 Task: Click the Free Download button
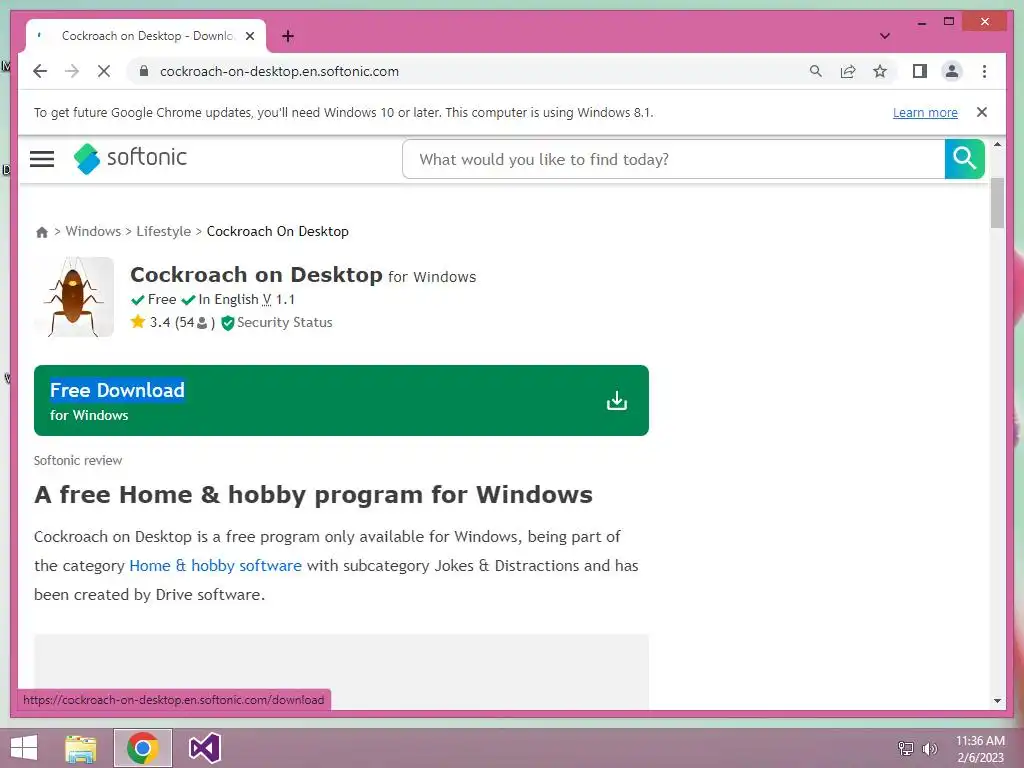pyautogui.click(x=341, y=400)
